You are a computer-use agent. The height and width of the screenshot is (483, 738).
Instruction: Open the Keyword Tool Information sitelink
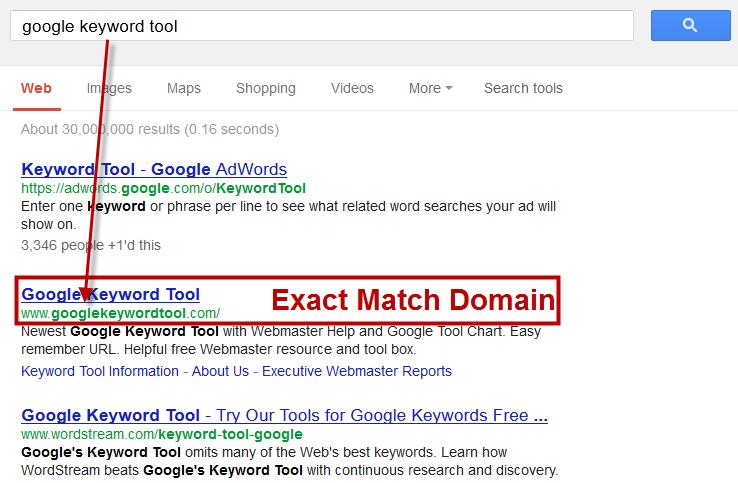coord(100,371)
